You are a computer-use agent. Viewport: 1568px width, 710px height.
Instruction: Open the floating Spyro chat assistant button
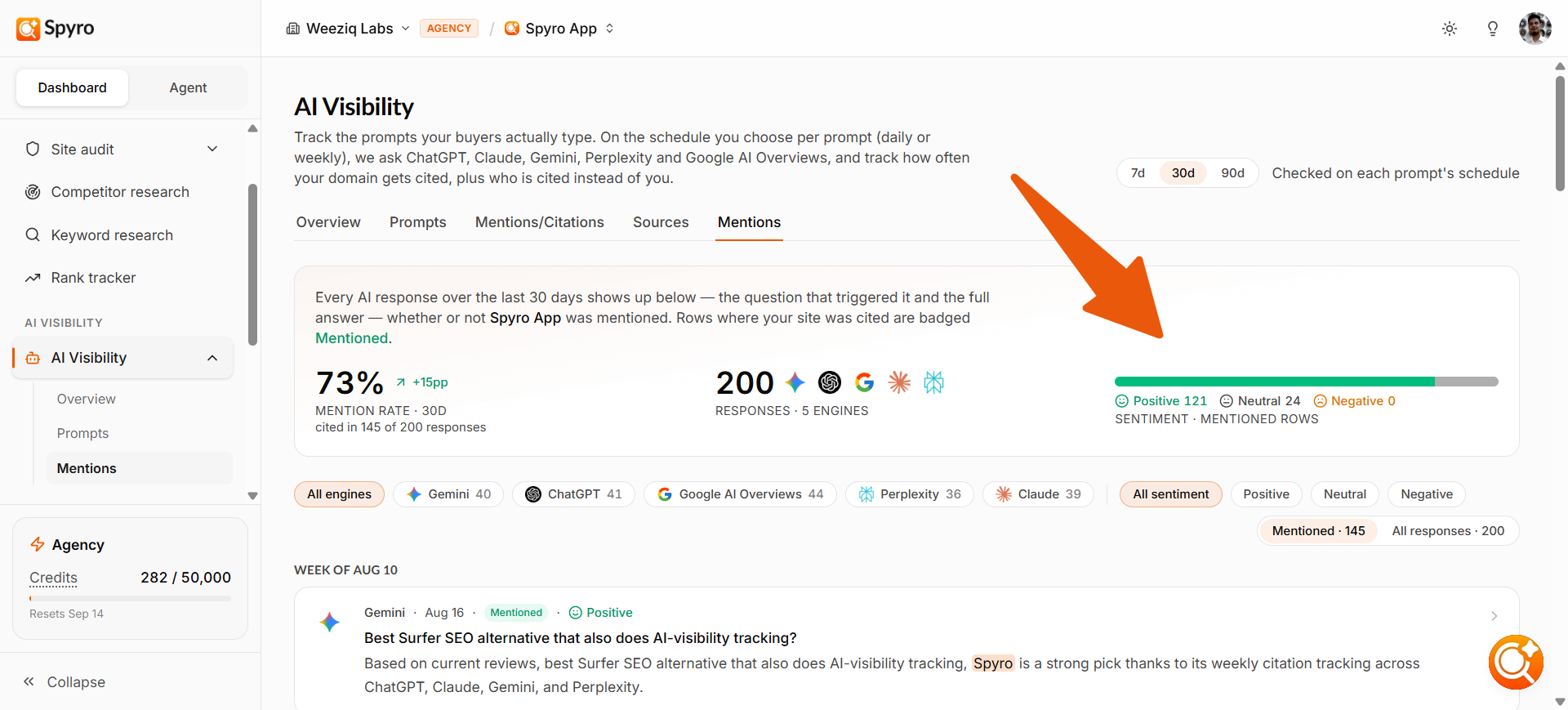tap(1516, 662)
